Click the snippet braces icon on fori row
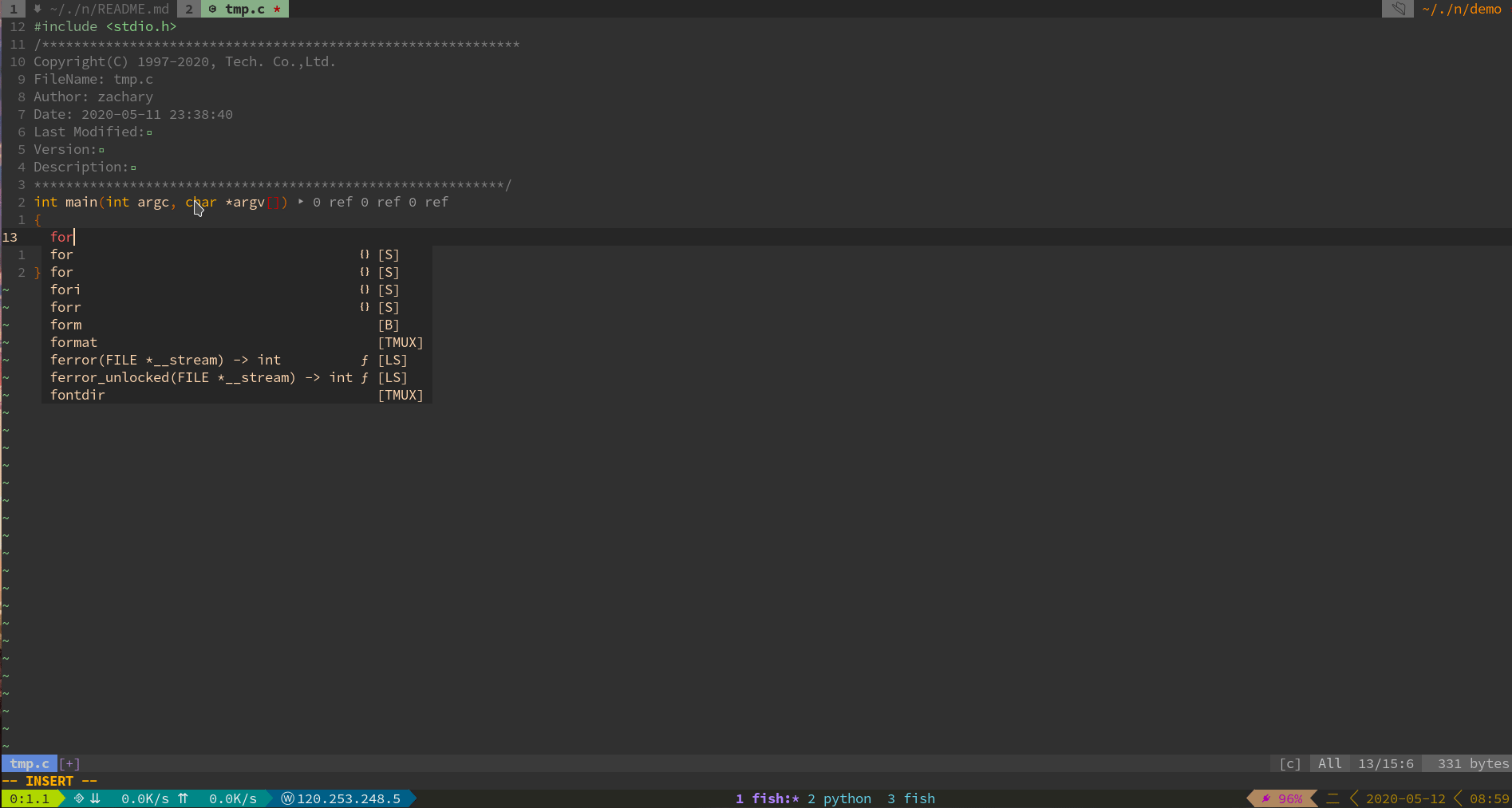The height and width of the screenshot is (808, 1512). point(365,290)
